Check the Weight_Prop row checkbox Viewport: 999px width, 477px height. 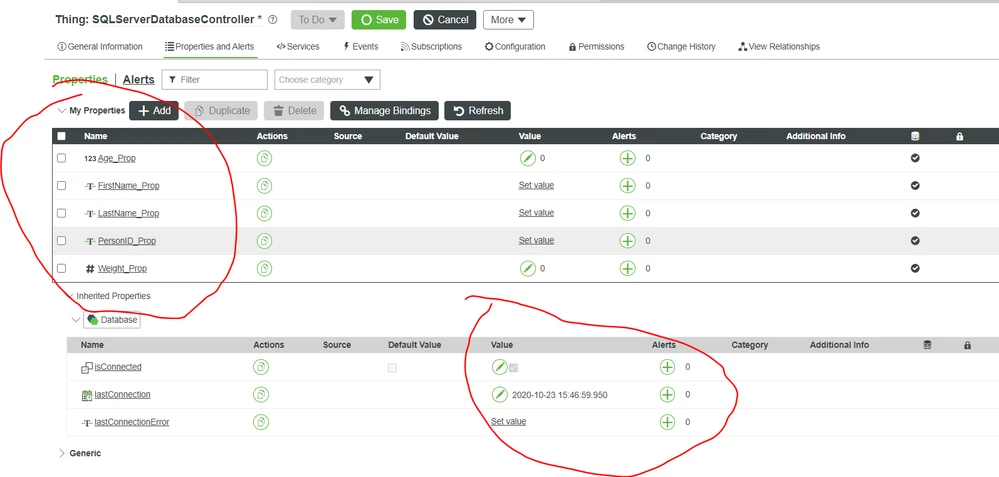point(61,268)
